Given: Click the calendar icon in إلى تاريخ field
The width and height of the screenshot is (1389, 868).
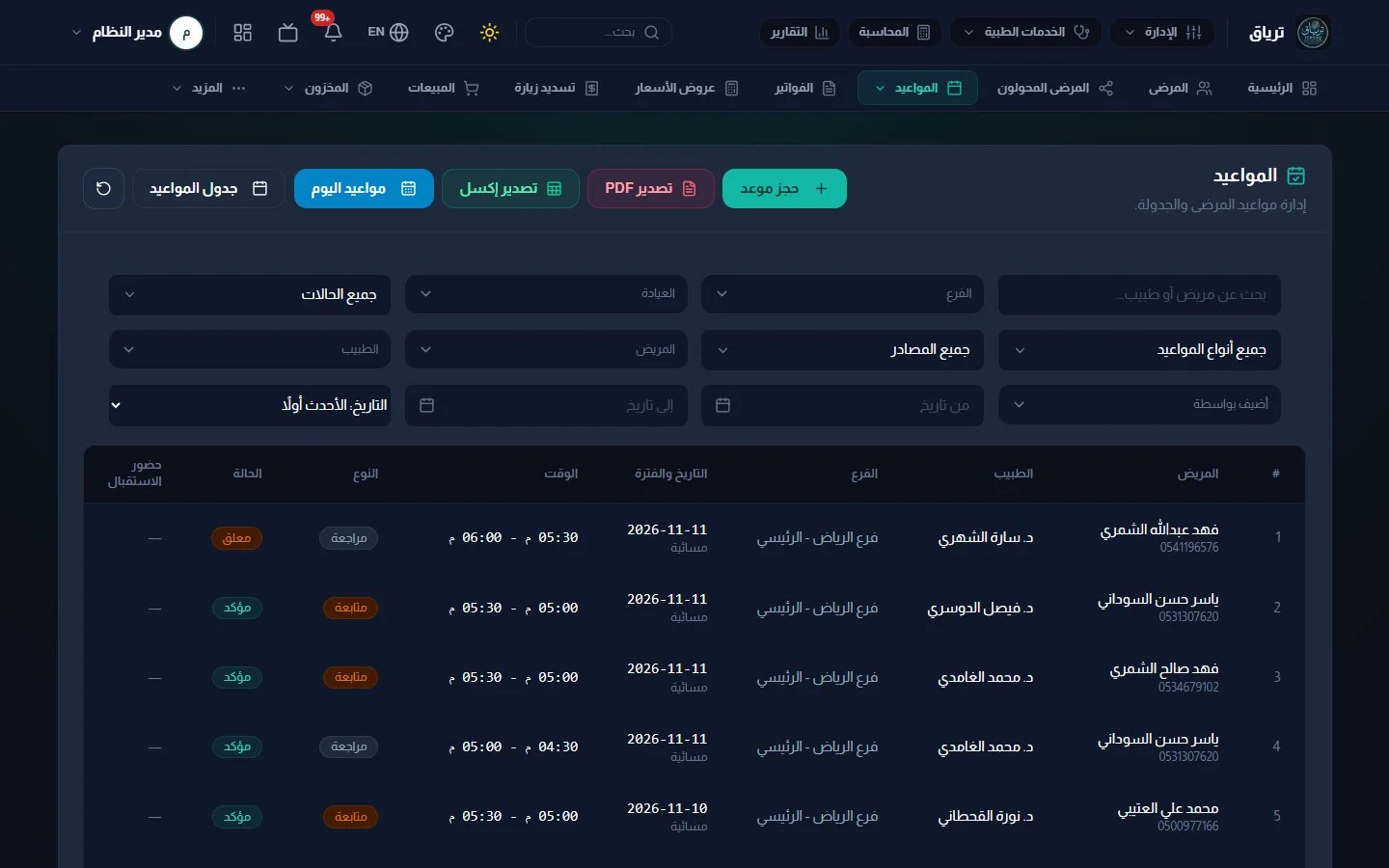Looking at the screenshot, I should [426, 405].
